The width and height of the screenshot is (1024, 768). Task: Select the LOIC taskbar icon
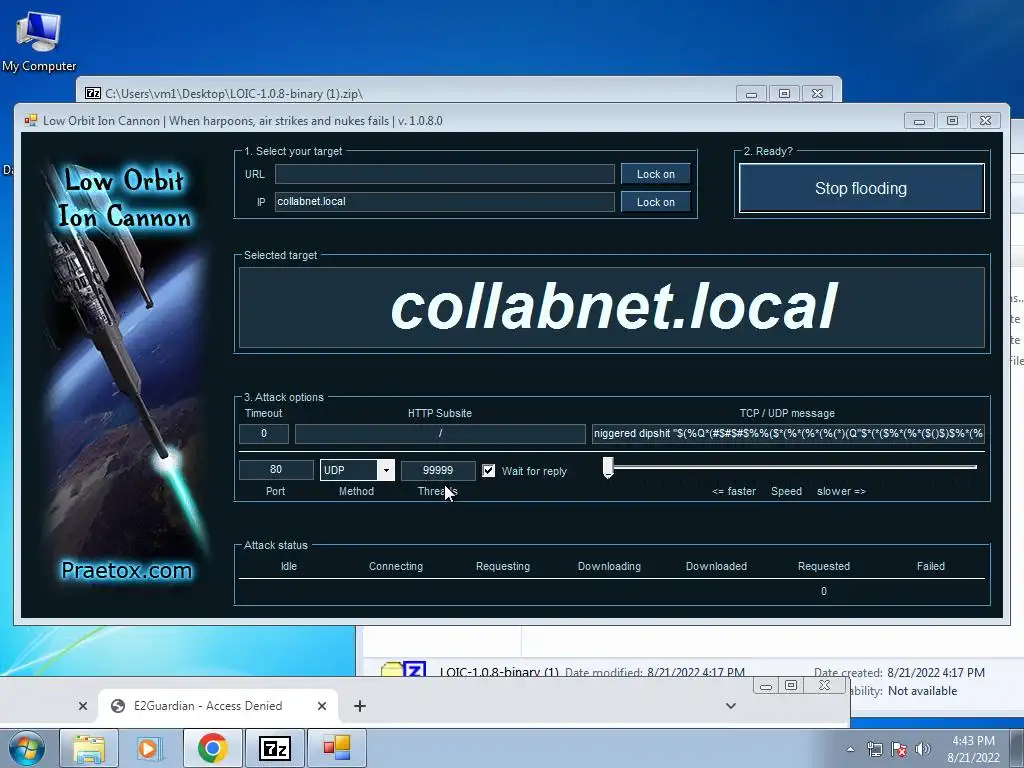tap(337, 748)
